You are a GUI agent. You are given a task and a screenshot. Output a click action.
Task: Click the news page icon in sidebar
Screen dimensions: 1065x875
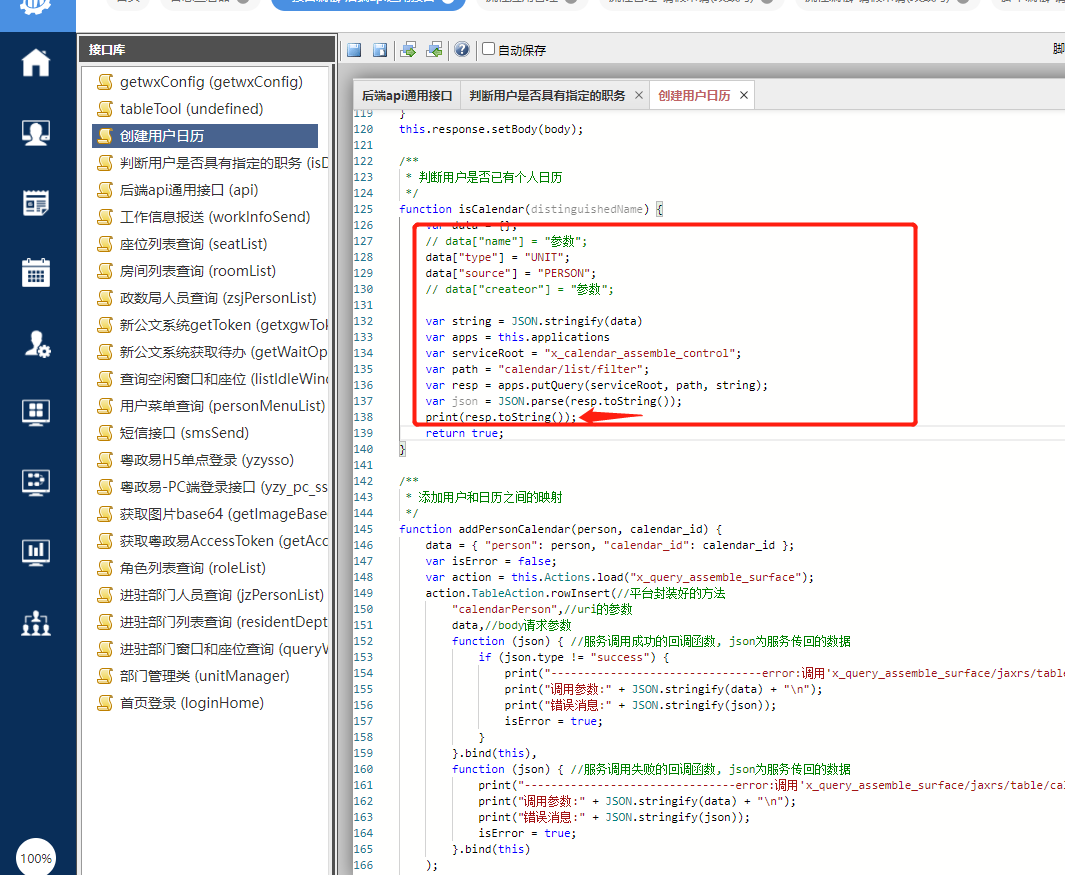pos(36,203)
